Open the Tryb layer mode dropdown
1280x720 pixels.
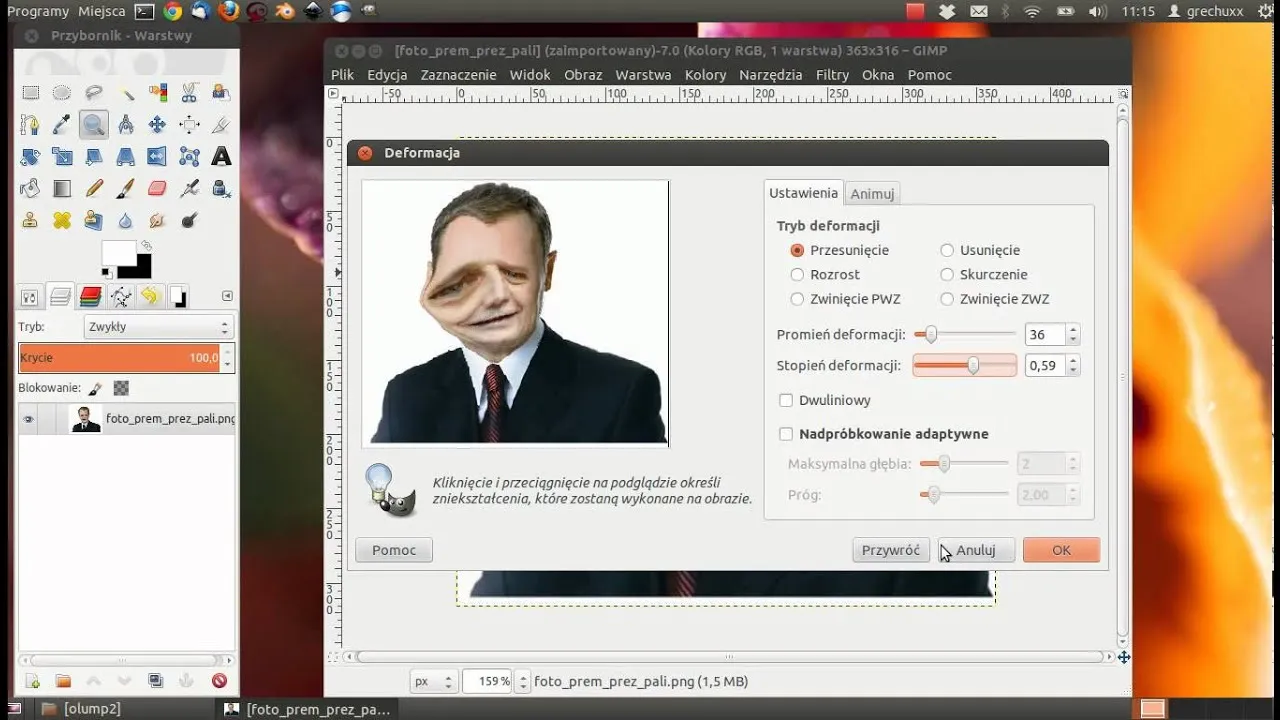click(158, 327)
